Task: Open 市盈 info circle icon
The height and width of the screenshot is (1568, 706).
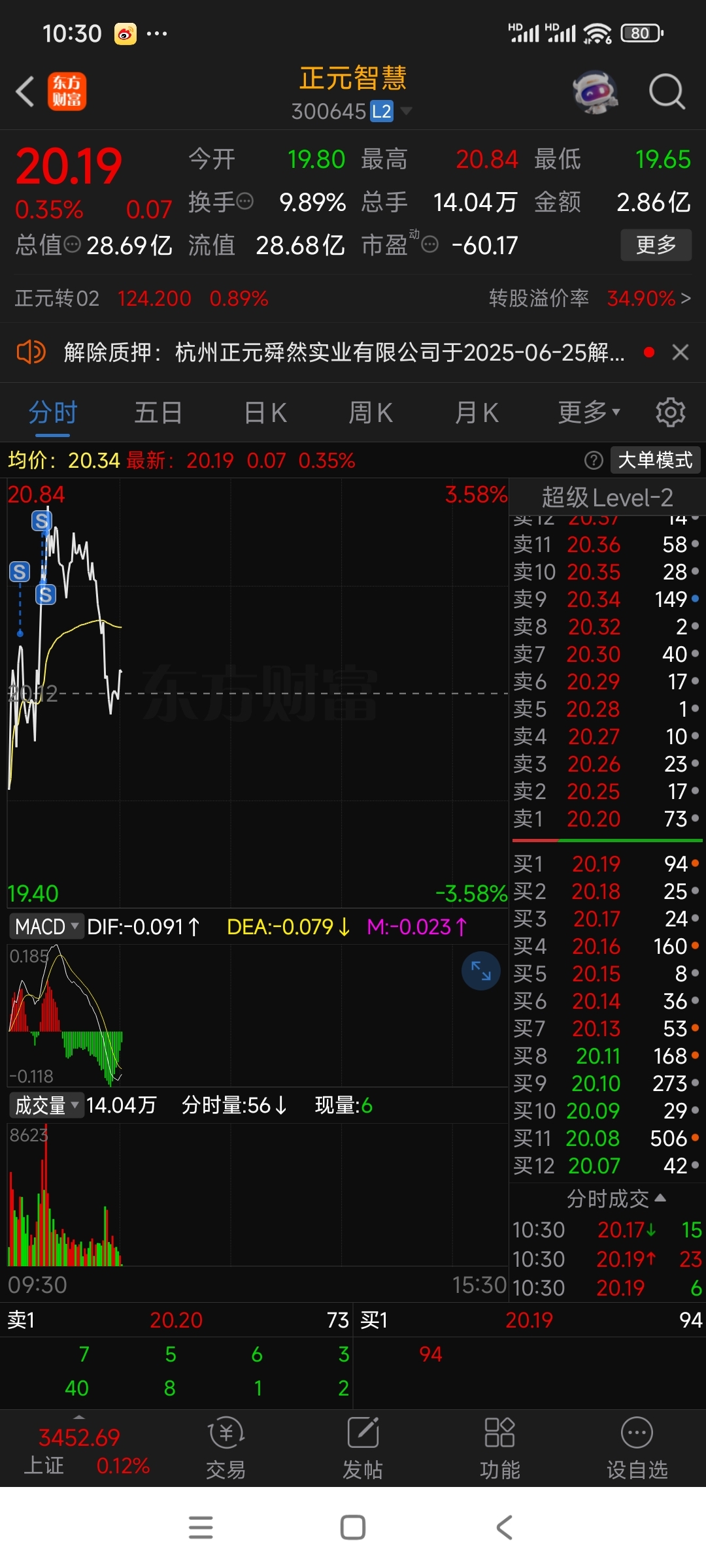Action: pyautogui.click(x=429, y=245)
